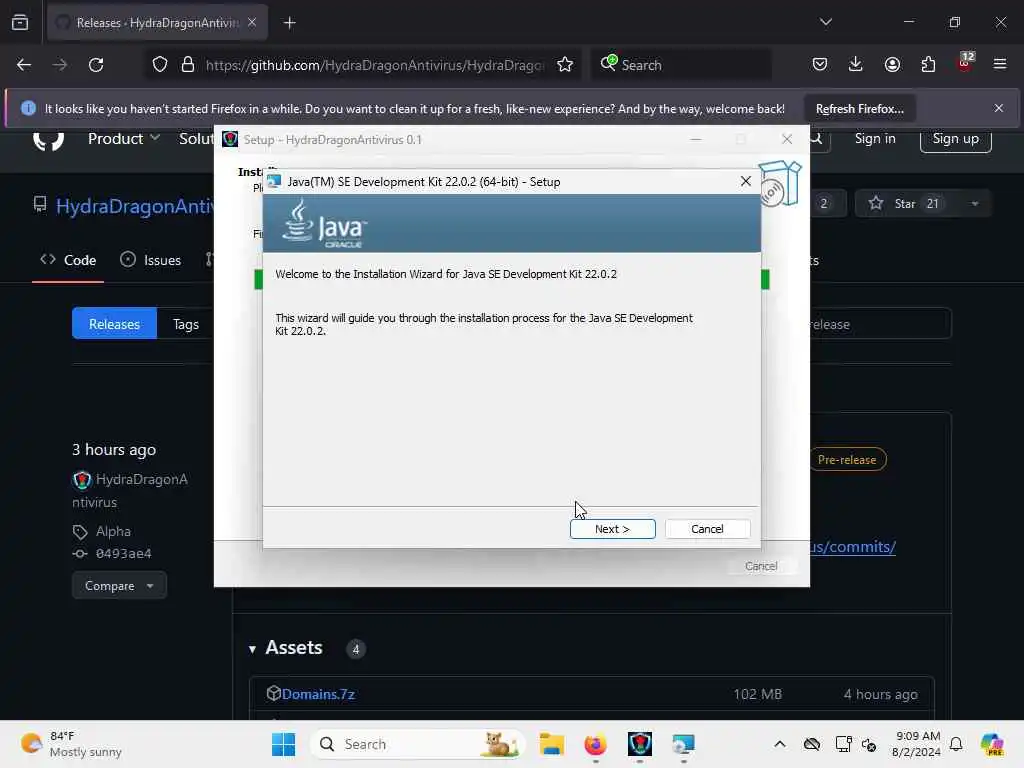Switch to Java installer taskbar icon
This screenshot has width=1024, height=768.
[683, 744]
